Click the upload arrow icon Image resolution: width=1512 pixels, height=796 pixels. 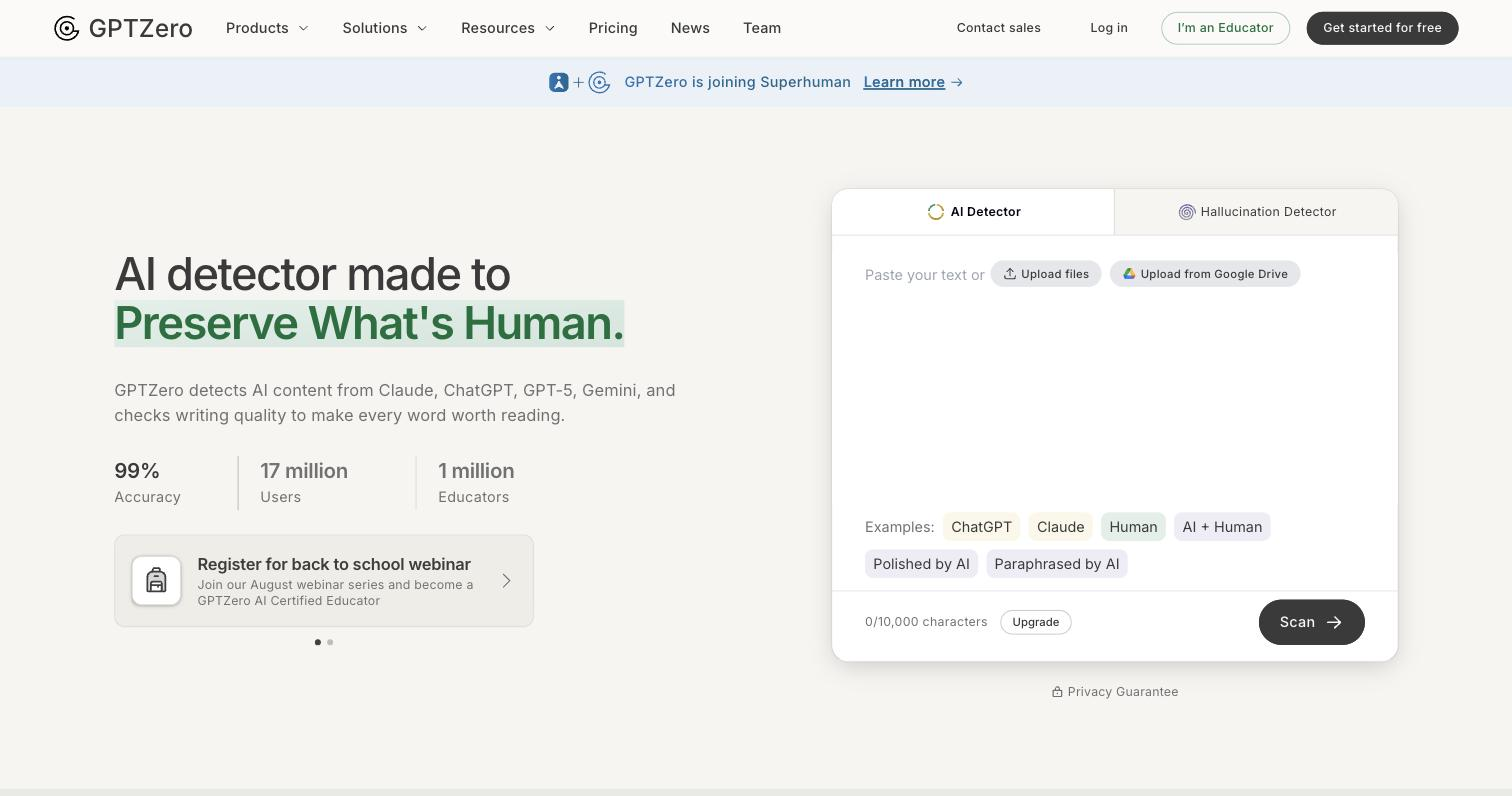[1010, 274]
